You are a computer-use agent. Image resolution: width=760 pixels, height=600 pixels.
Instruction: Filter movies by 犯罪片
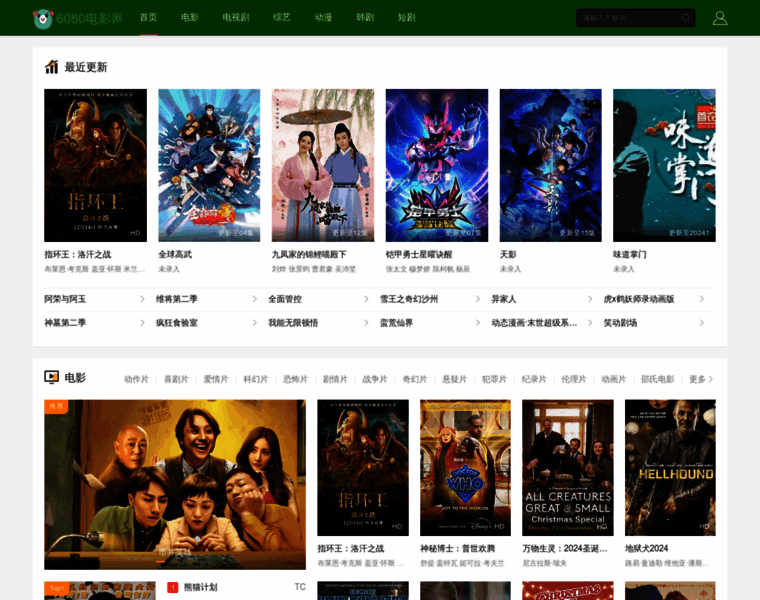click(494, 379)
